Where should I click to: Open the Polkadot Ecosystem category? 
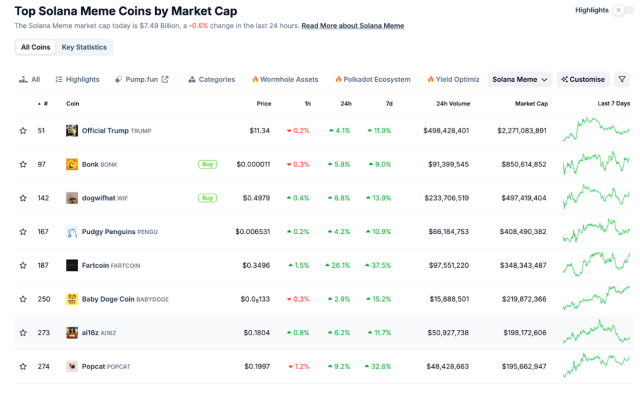point(373,79)
